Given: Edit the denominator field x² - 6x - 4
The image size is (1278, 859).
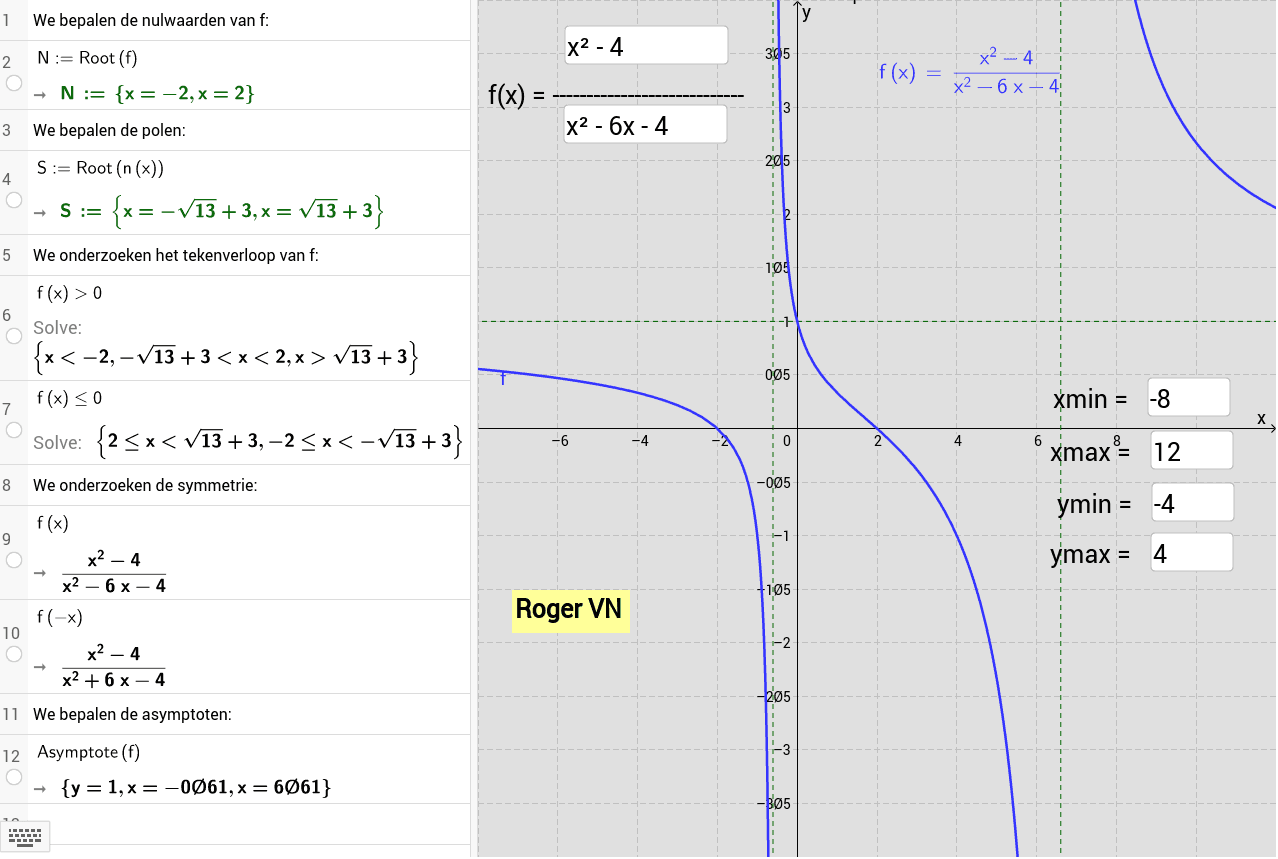Looking at the screenshot, I should (646, 125).
